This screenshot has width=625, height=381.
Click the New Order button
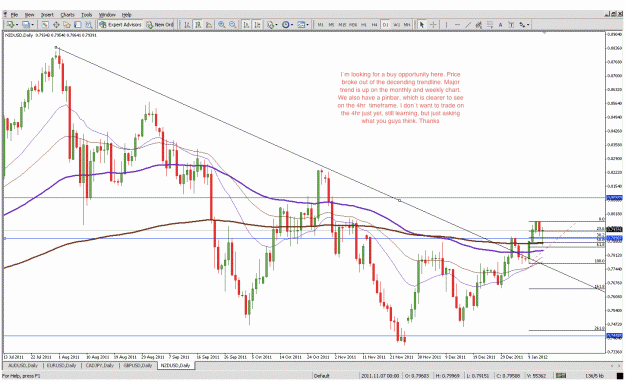tap(160, 25)
